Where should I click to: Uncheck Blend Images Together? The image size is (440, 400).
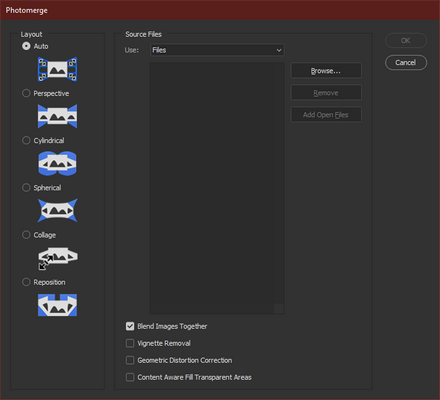click(130, 326)
